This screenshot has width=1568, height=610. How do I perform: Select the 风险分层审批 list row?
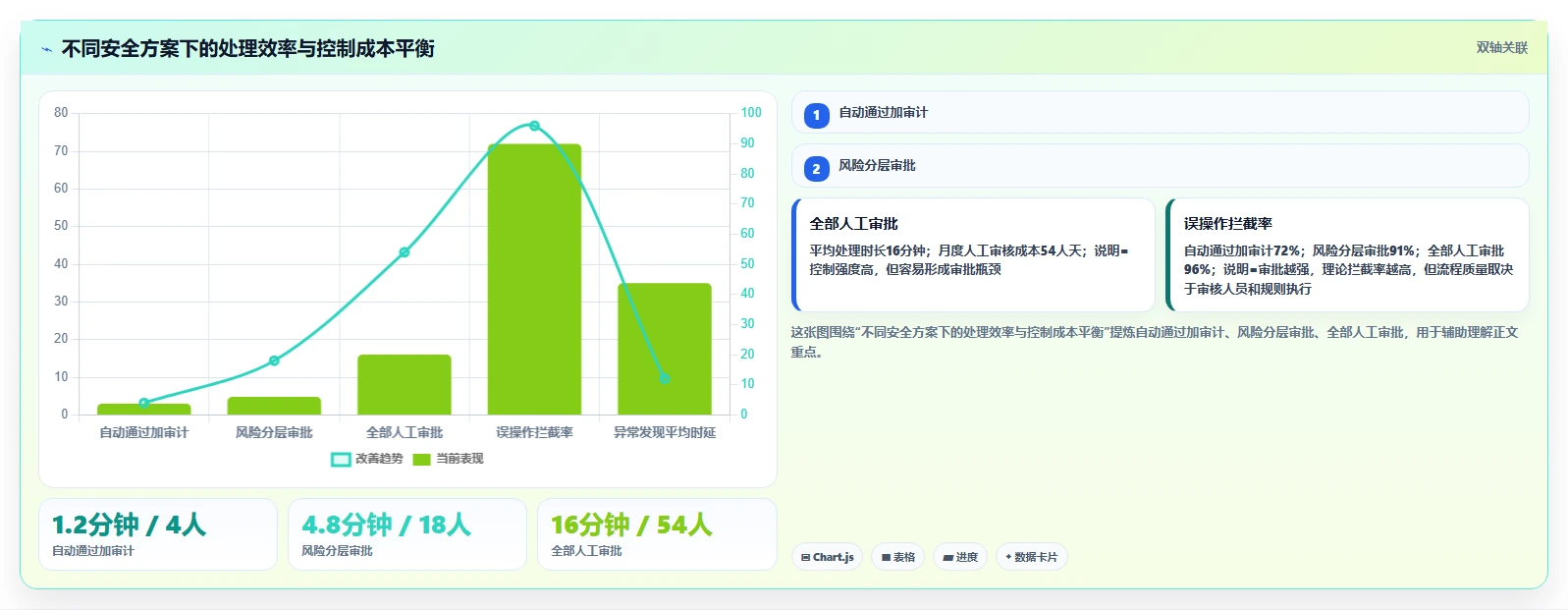pyautogui.click(x=1160, y=166)
